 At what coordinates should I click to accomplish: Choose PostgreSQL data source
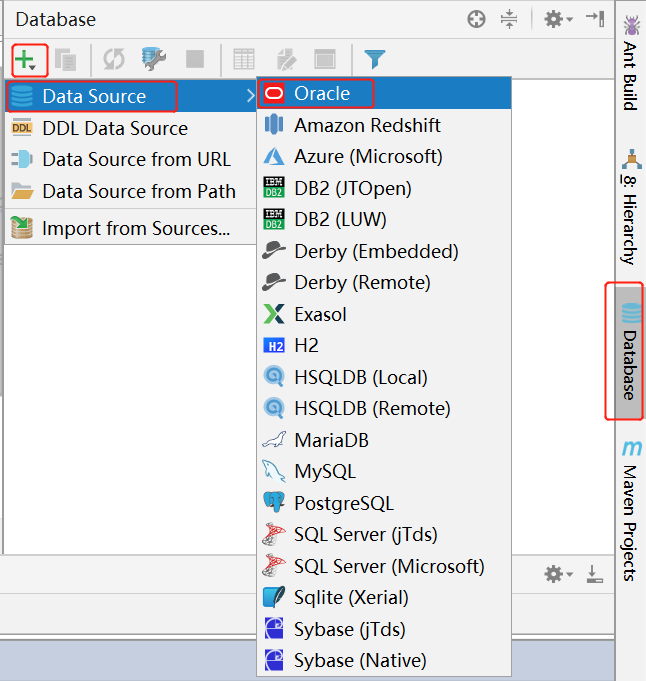pos(384,503)
